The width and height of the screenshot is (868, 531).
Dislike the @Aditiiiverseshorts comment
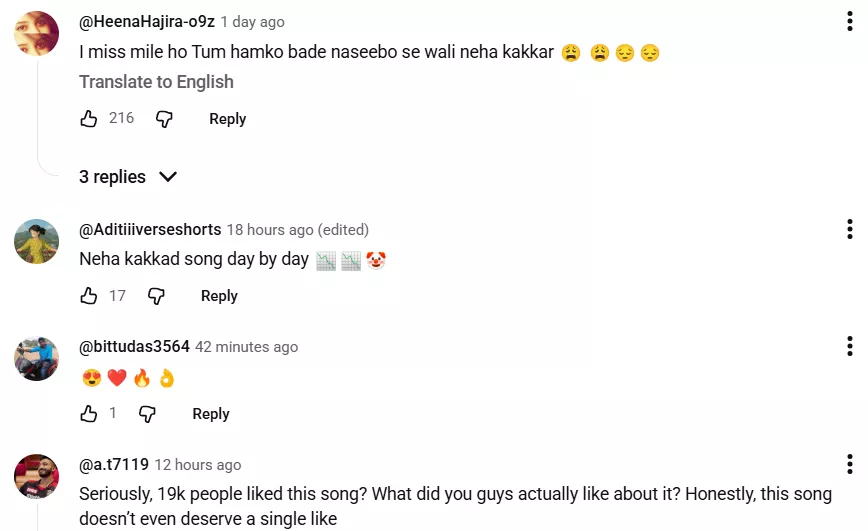click(x=157, y=296)
